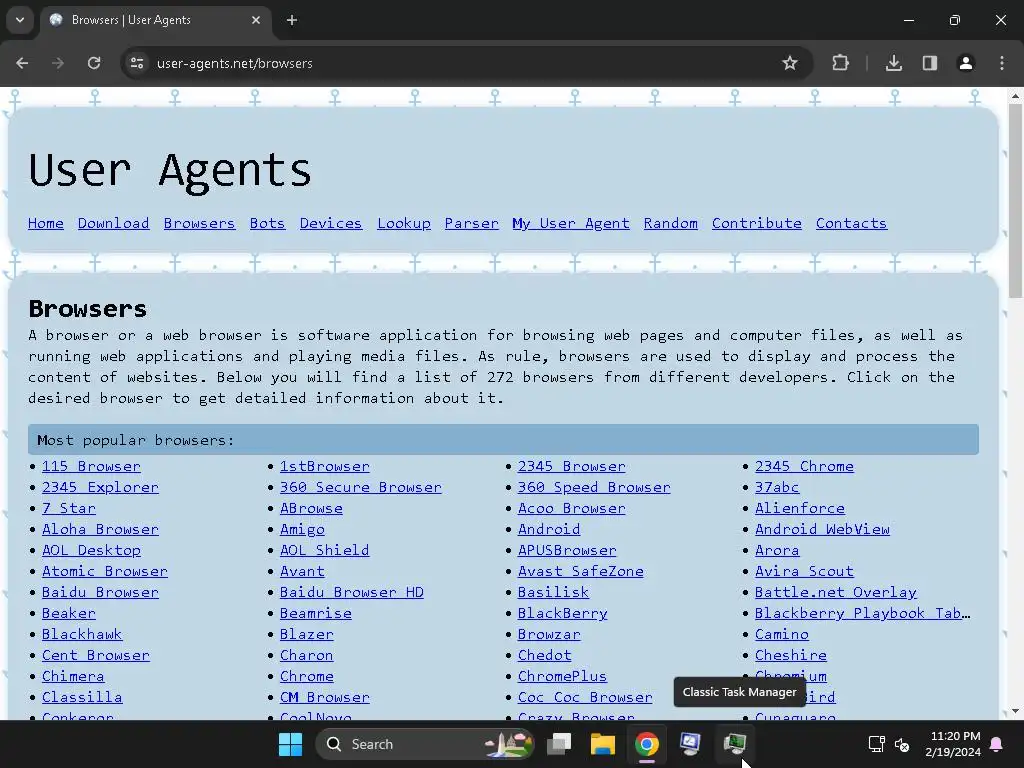Image resolution: width=1024 pixels, height=768 pixels.
Task: Open the Blackberry Playbook Tab link
Action: tap(863, 613)
